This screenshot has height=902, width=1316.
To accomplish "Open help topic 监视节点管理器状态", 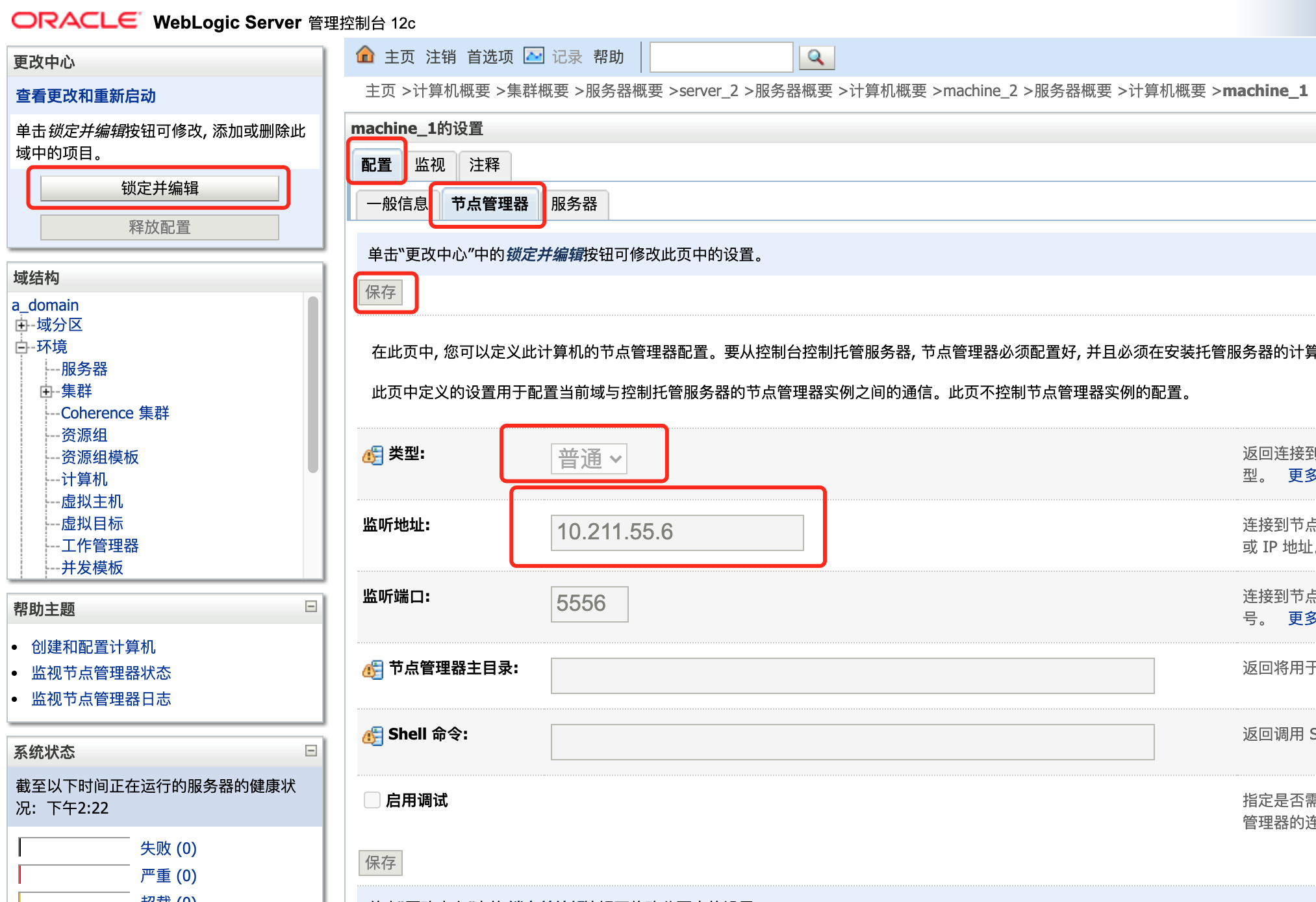I will coord(101,673).
